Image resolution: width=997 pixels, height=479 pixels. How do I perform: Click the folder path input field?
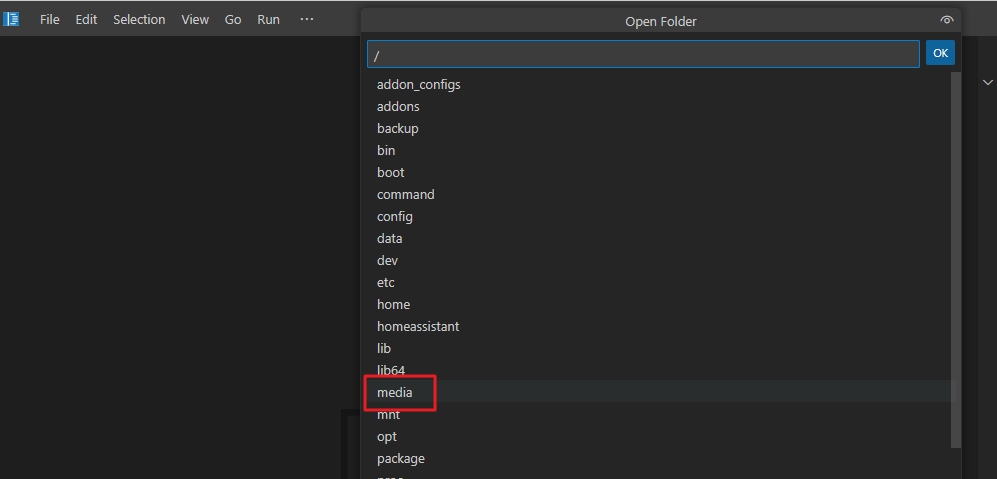642,54
